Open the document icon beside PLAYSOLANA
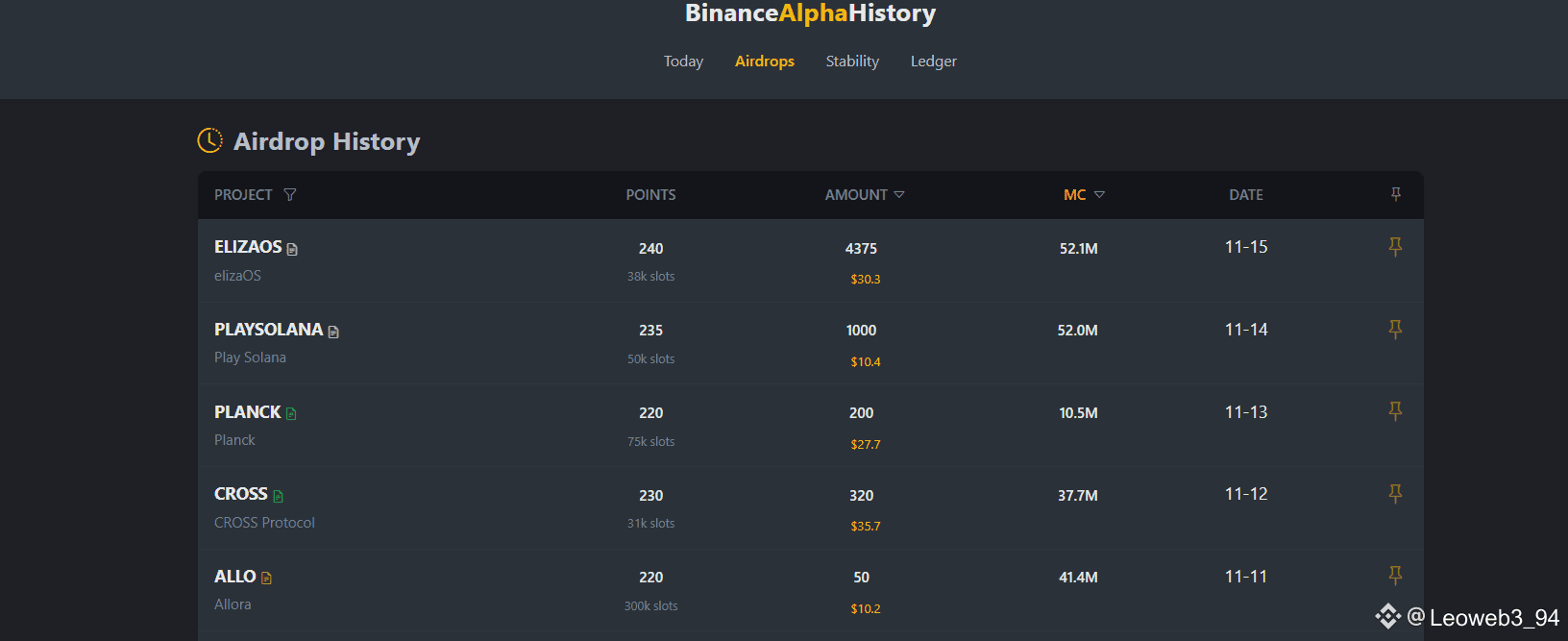1568x641 pixels. (x=333, y=332)
